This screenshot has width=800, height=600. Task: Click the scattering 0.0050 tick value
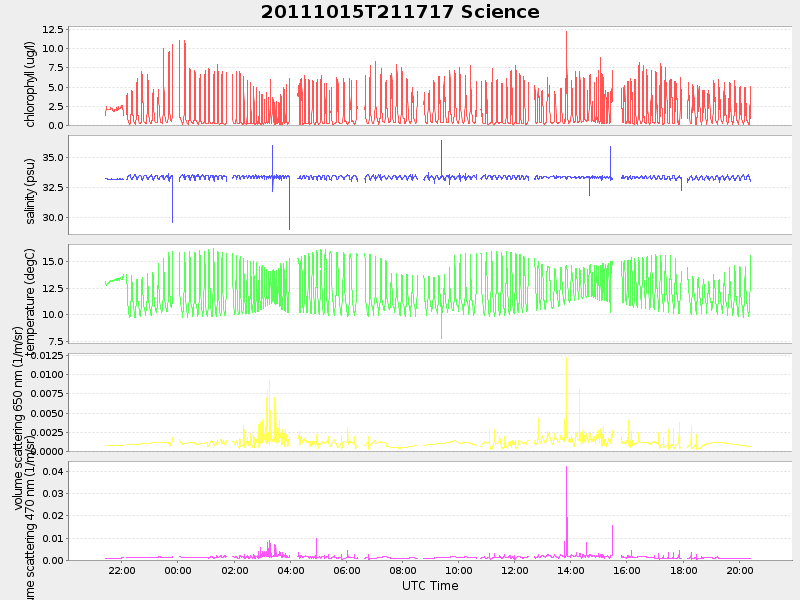tap(47, 413)
